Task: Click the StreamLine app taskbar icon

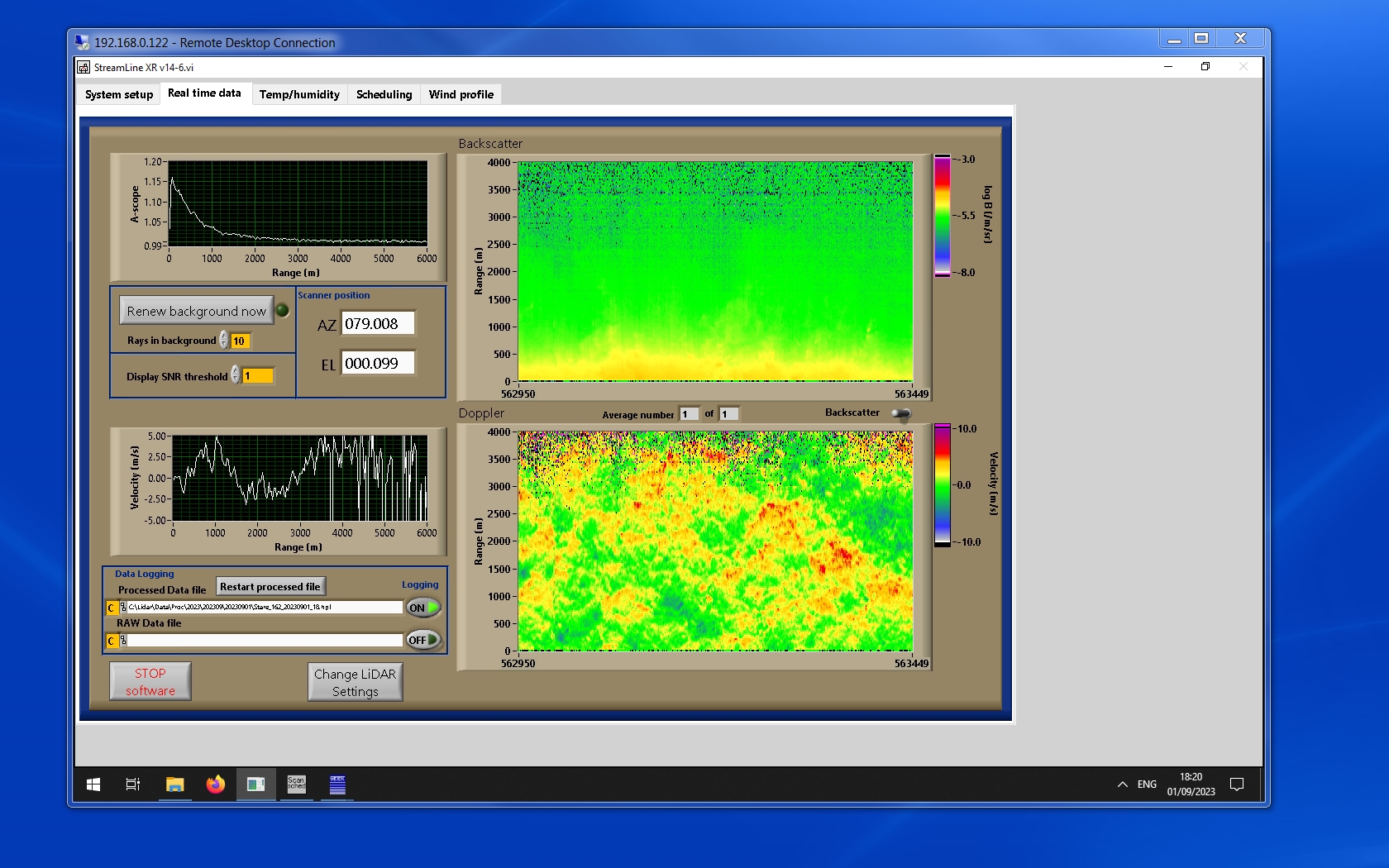Action: [255, 785]
